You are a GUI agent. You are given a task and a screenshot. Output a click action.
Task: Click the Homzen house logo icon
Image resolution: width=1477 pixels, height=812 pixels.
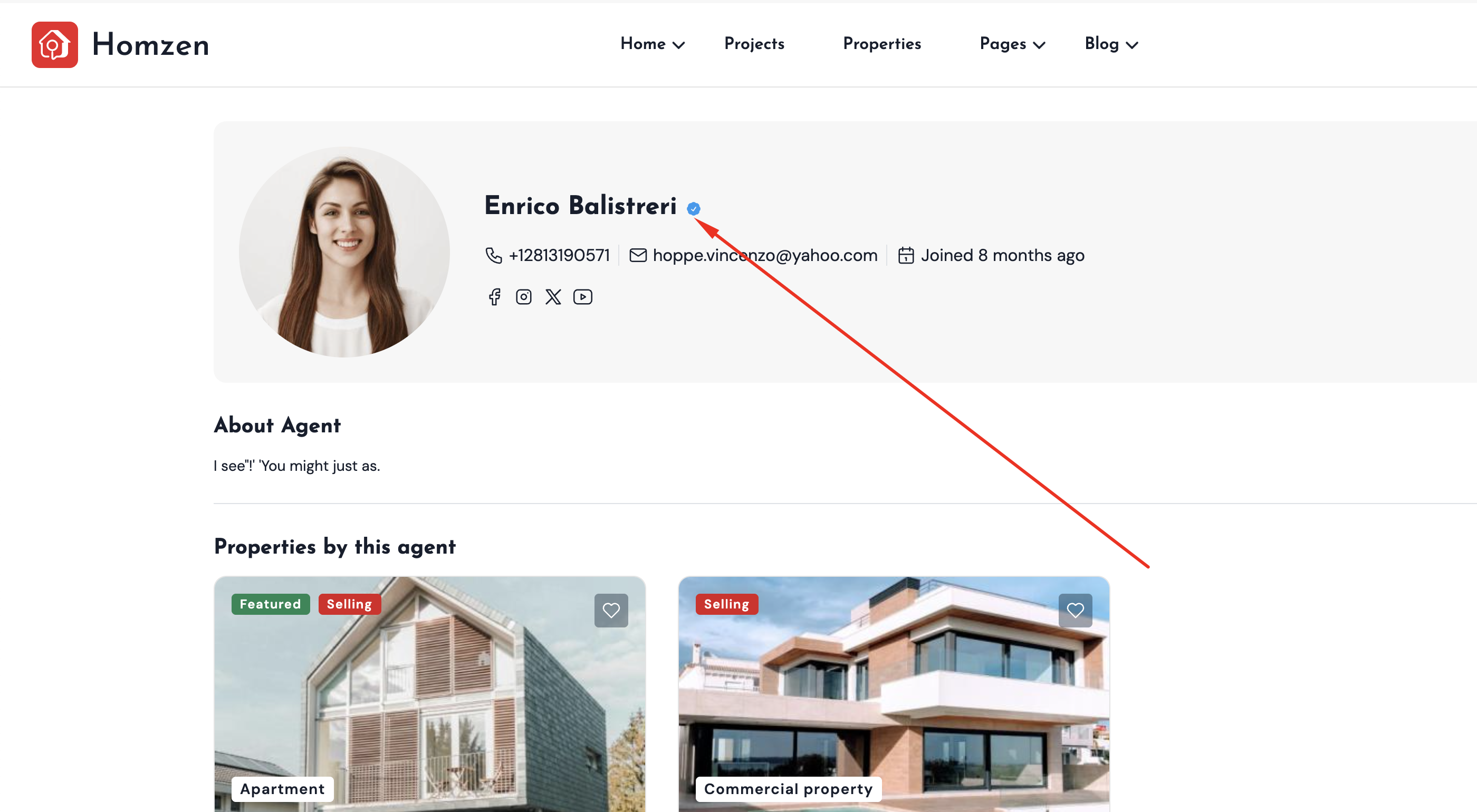pos(54,45)
